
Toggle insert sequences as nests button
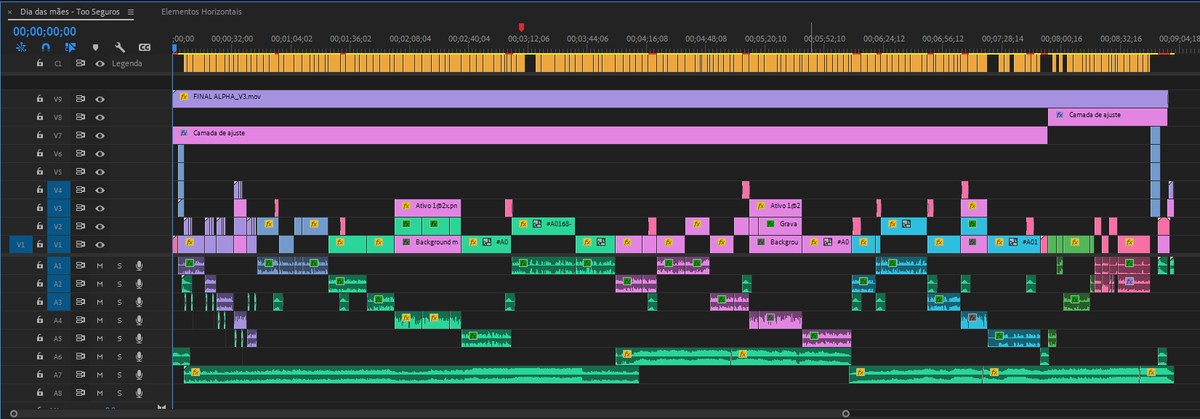click(x=20, y=47)
